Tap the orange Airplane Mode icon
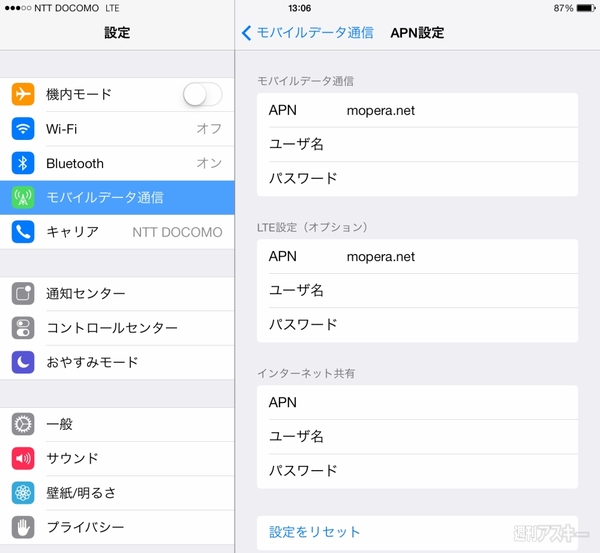The width and height of the screenshot is (600, 553). click(x=23, y=94)
